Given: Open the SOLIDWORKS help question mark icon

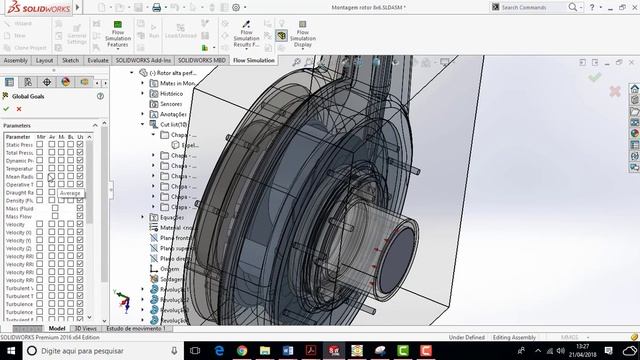Looking at the screenshot, I should tap(592, 7).
